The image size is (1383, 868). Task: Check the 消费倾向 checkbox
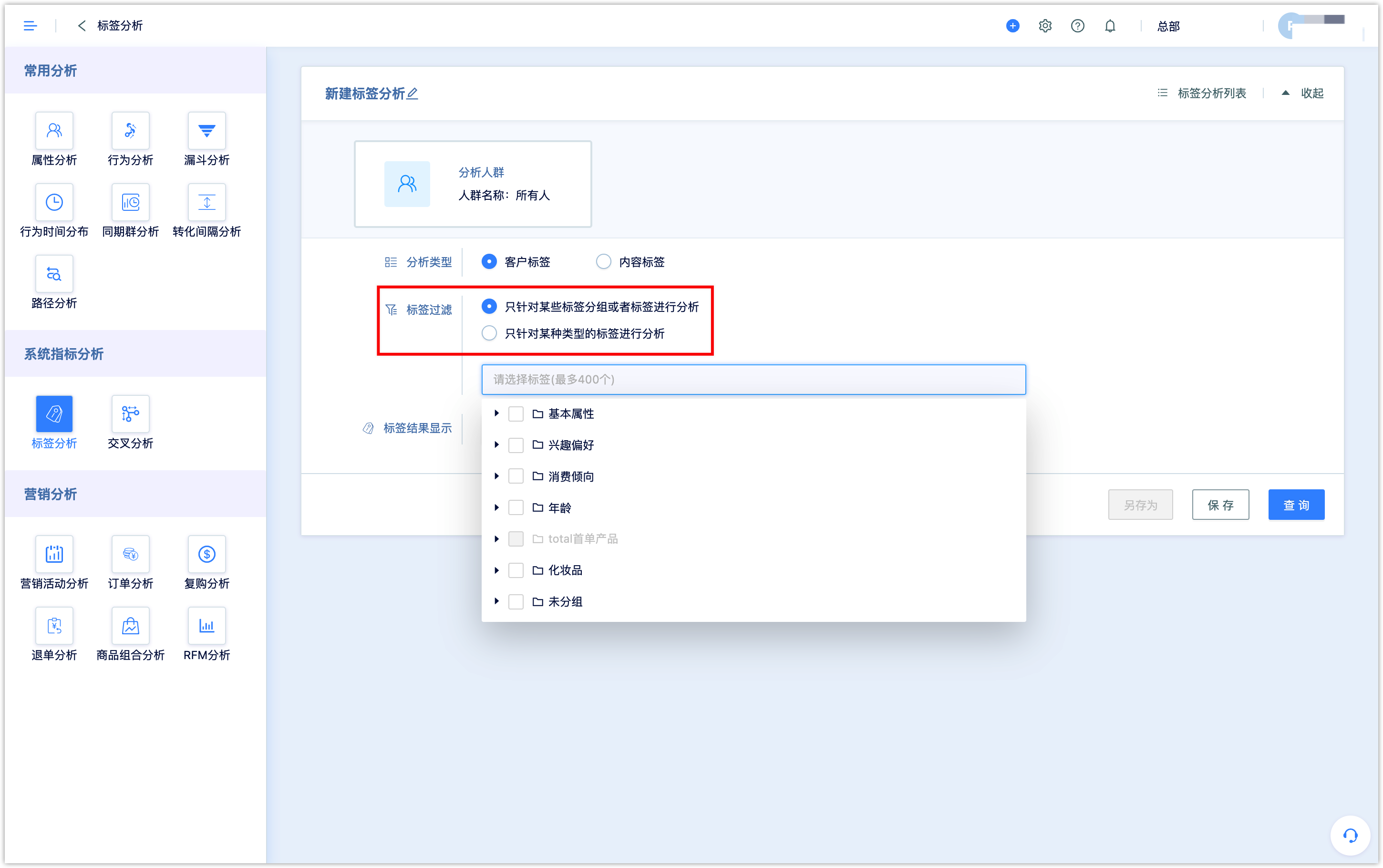click(516, 476)
